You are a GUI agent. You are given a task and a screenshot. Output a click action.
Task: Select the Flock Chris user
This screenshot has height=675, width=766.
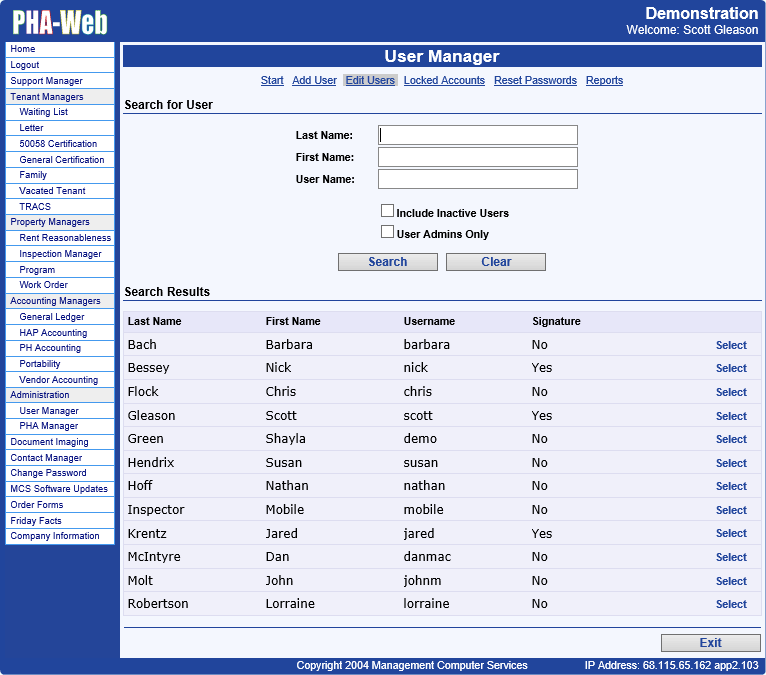pyautogui.click(x=731, y=392)
